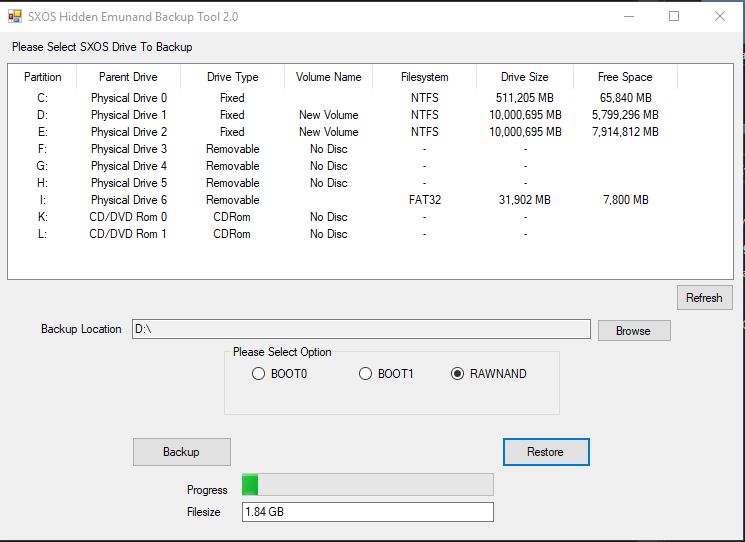
Task: Click Physical Drive 6 cell
Action: coord(129,200)
